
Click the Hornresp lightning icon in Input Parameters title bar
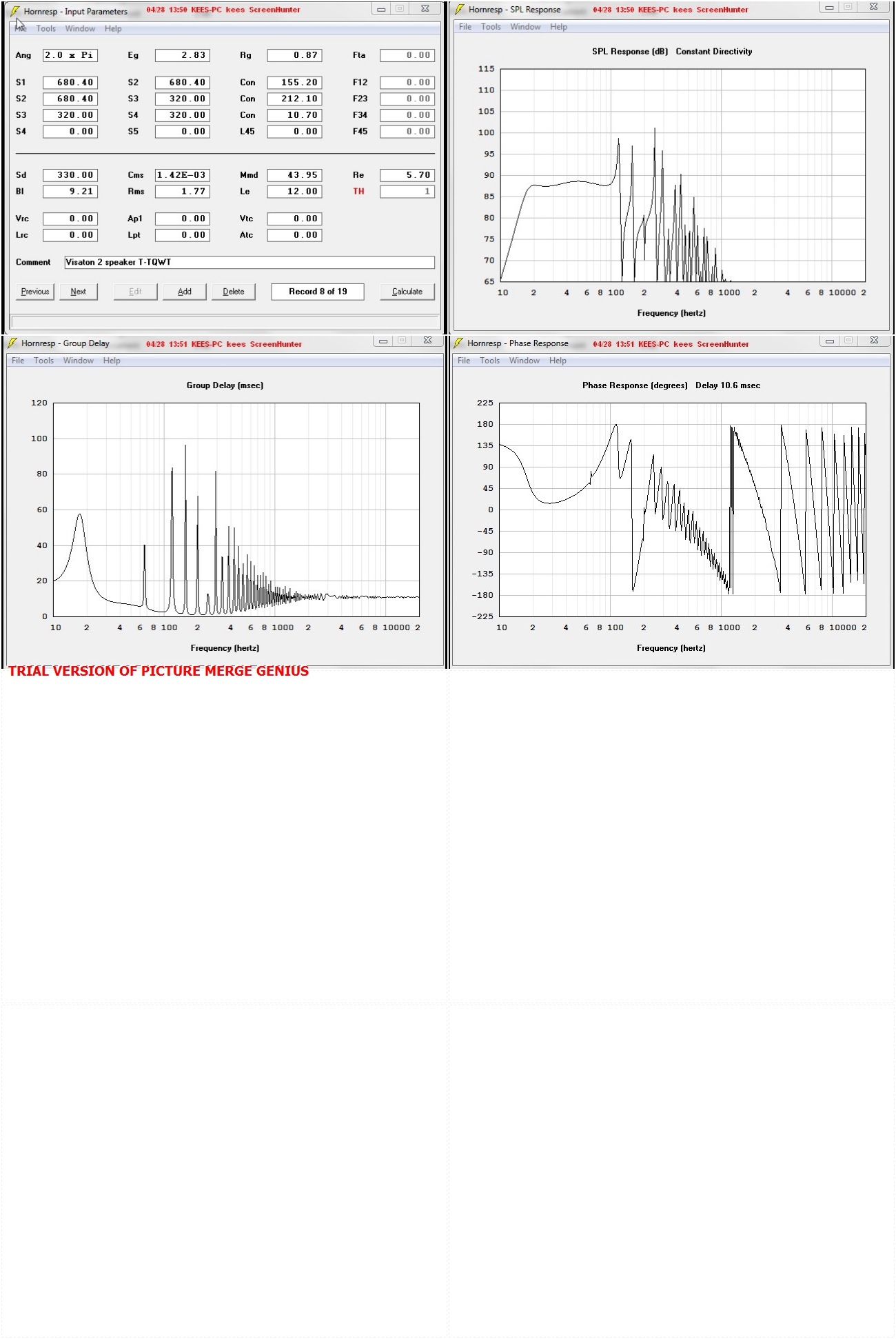point(14,11)
